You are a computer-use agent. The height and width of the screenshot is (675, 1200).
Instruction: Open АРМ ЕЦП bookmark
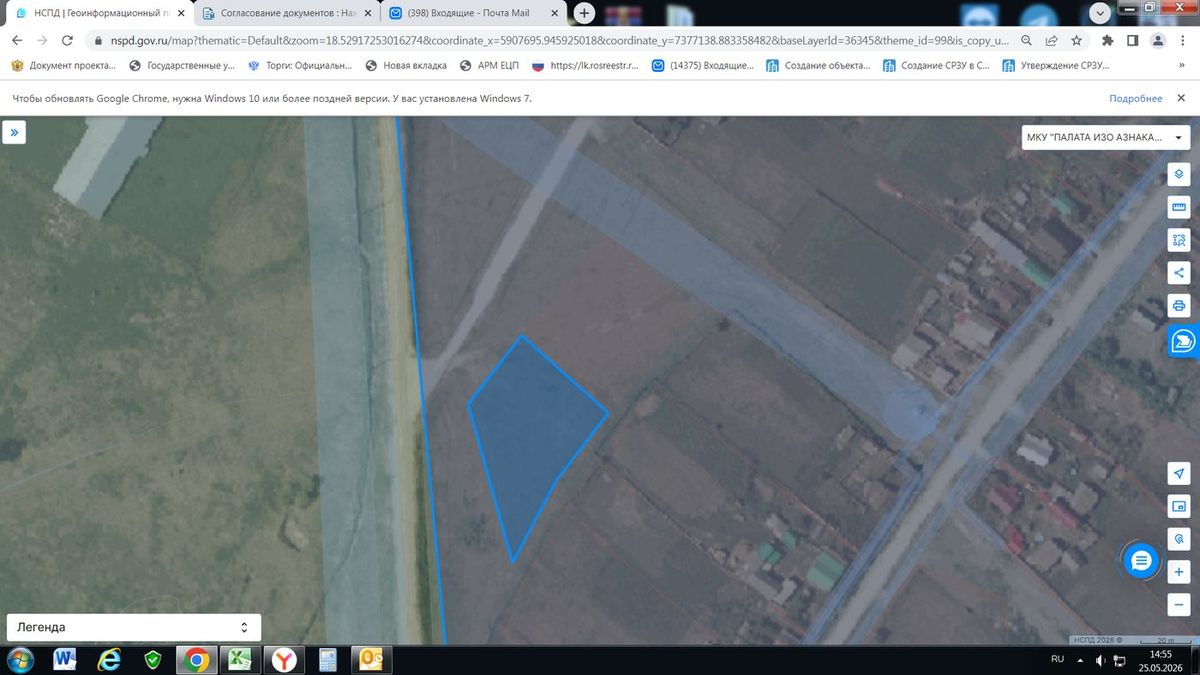click(x=490, y=66)
